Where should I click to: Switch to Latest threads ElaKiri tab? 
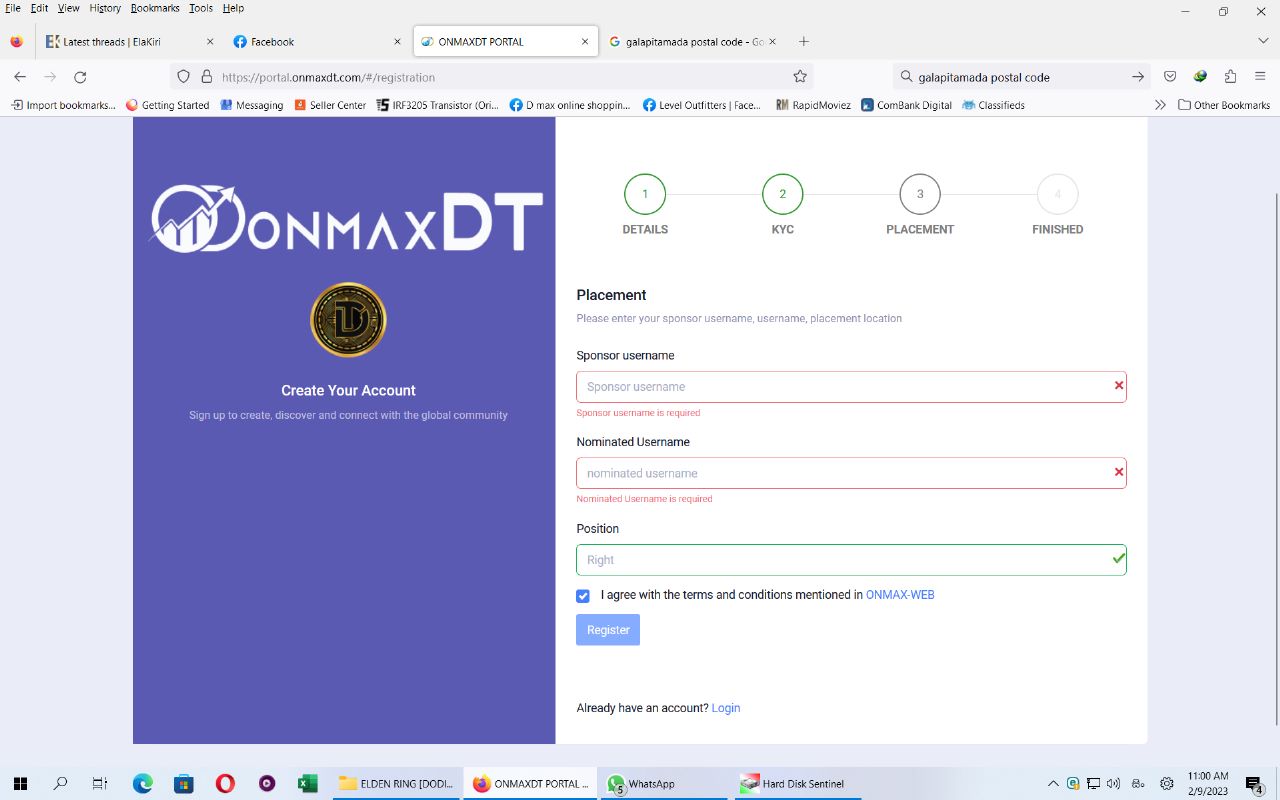[130, 42]
